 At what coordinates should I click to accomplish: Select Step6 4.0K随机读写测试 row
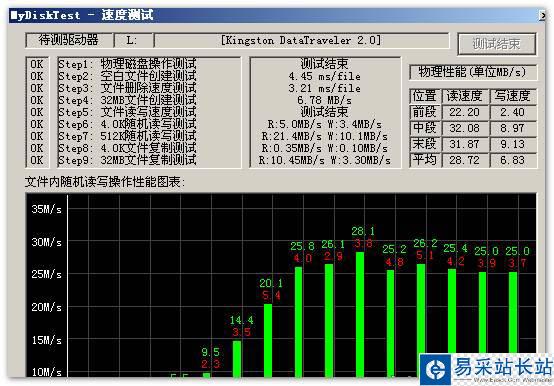(x=127, y=124)
